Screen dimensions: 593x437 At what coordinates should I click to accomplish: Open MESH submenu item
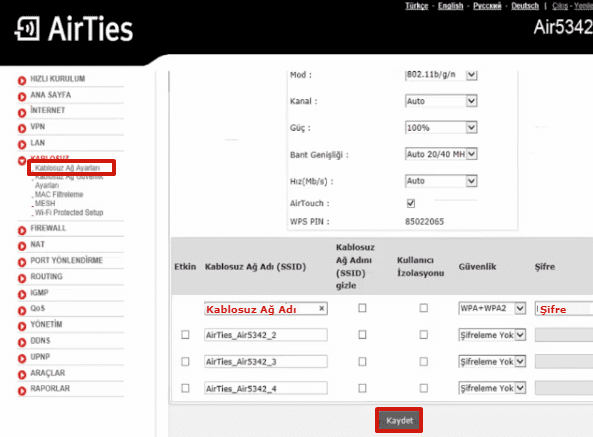pyautogui.click(x=45, y=203)
